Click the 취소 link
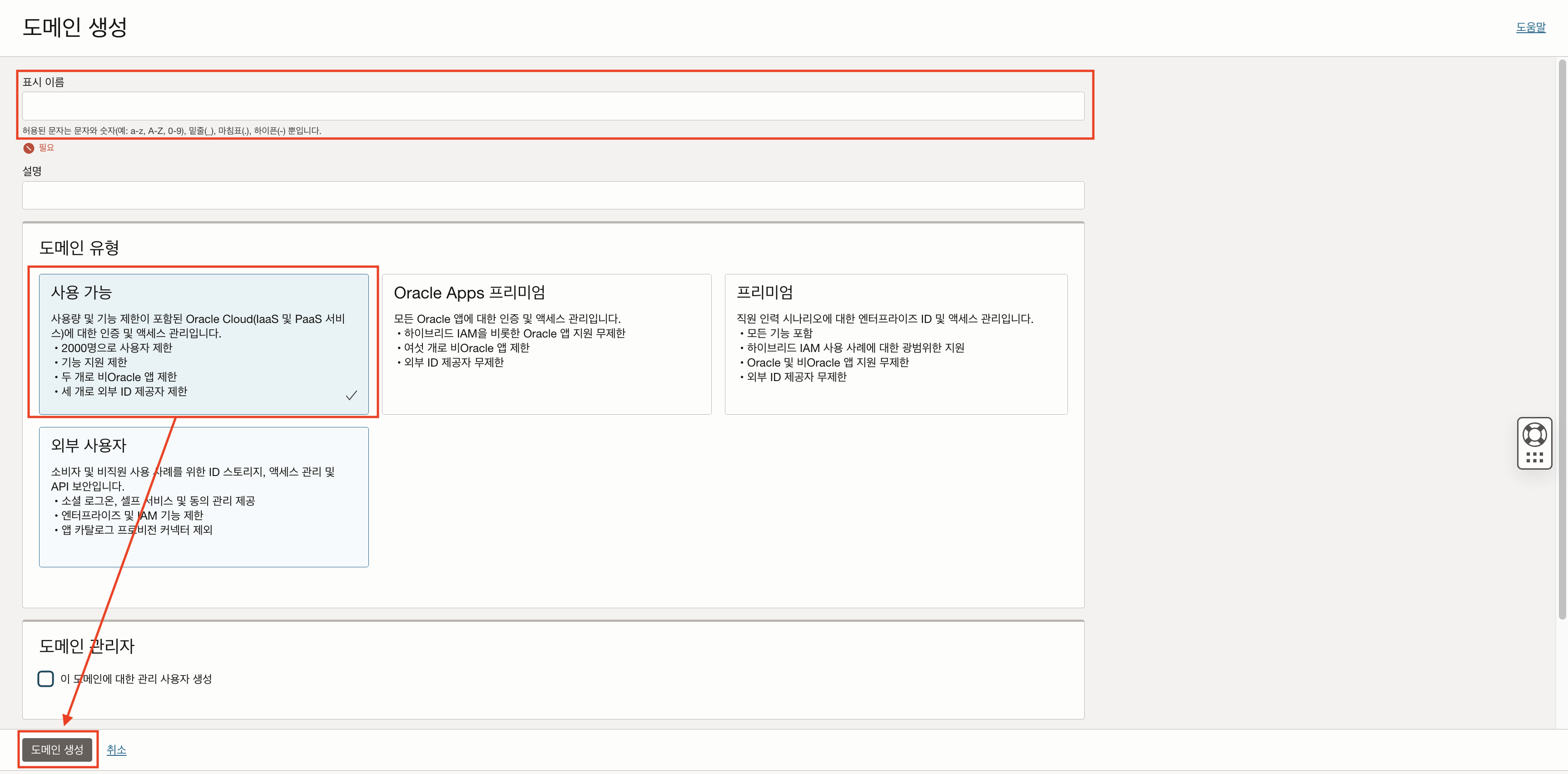The width and height of the screenshot is (1568, 774). (x=116, y=749)
